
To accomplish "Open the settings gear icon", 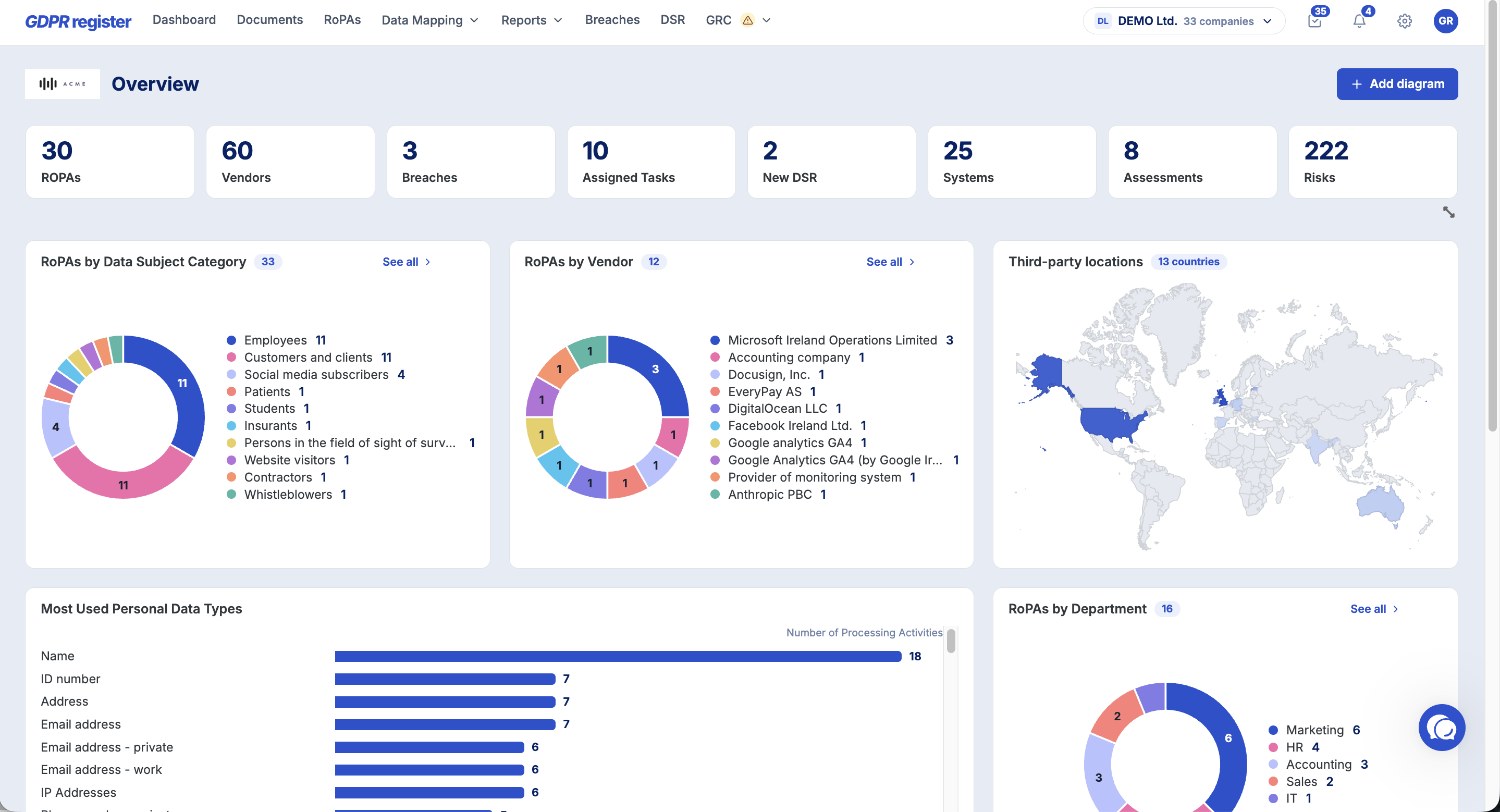I will 1405,21.
